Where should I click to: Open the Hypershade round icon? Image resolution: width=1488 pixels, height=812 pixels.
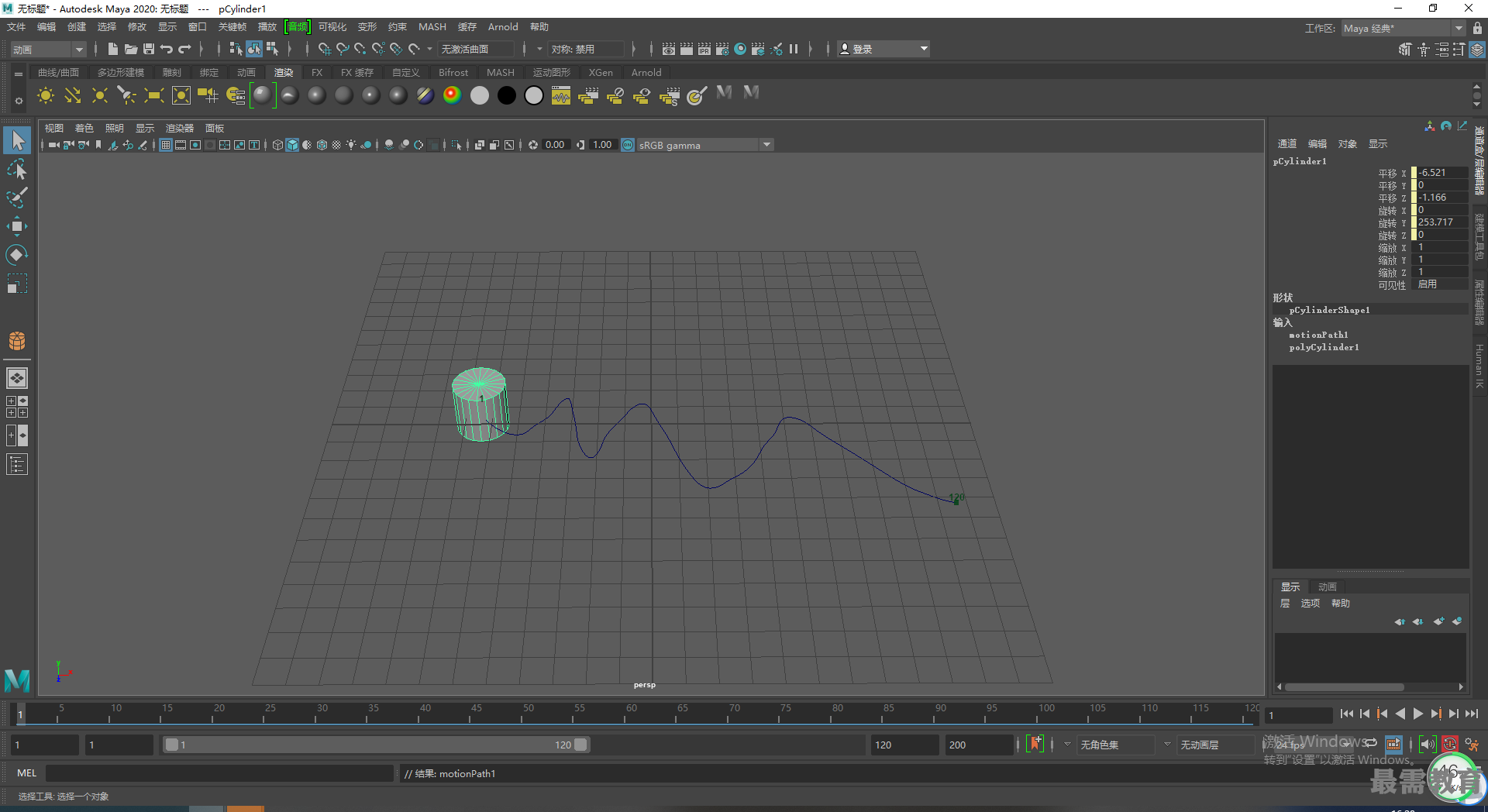[740, 49]
